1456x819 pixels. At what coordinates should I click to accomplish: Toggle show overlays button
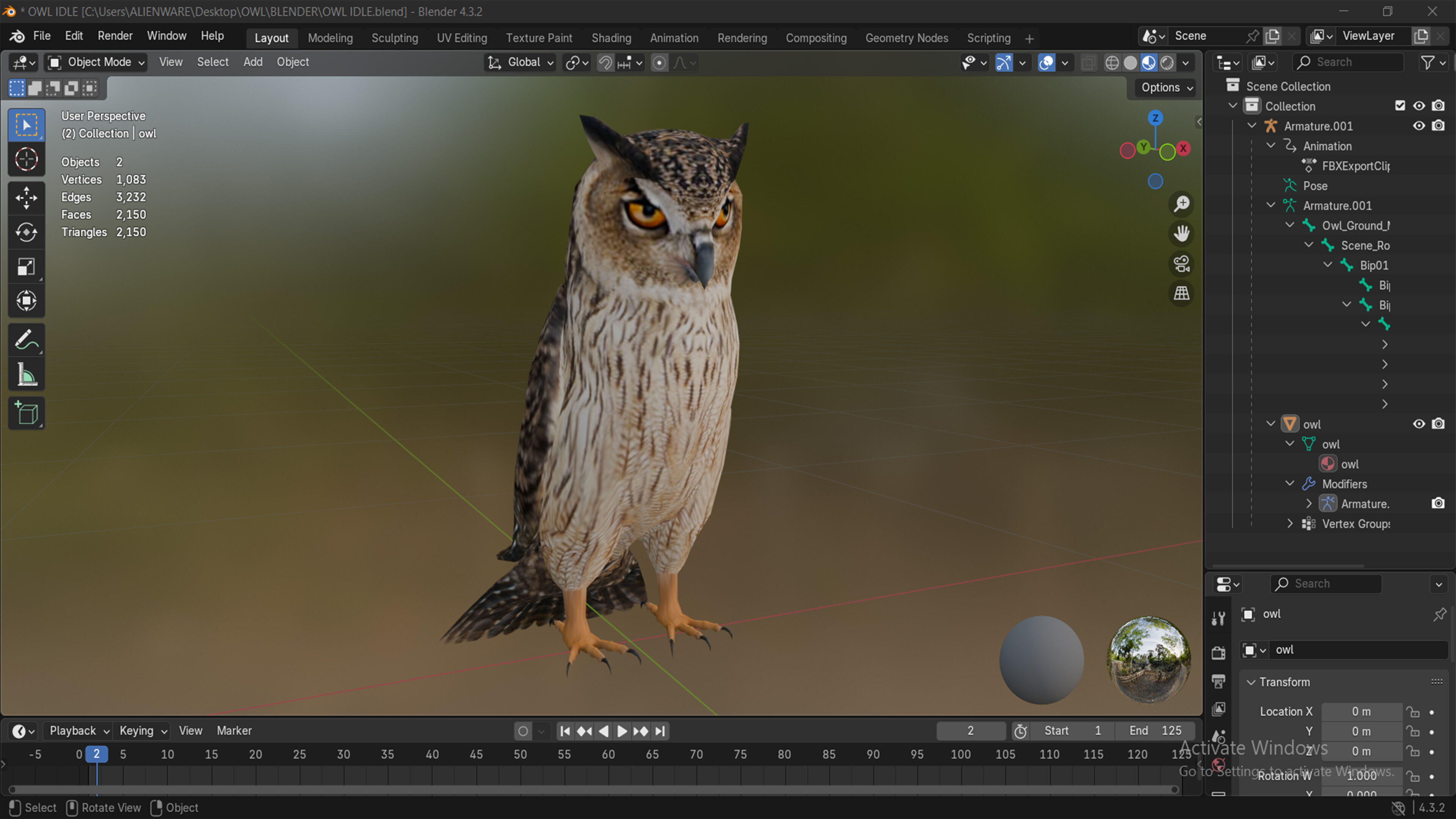click(1046, 63)
